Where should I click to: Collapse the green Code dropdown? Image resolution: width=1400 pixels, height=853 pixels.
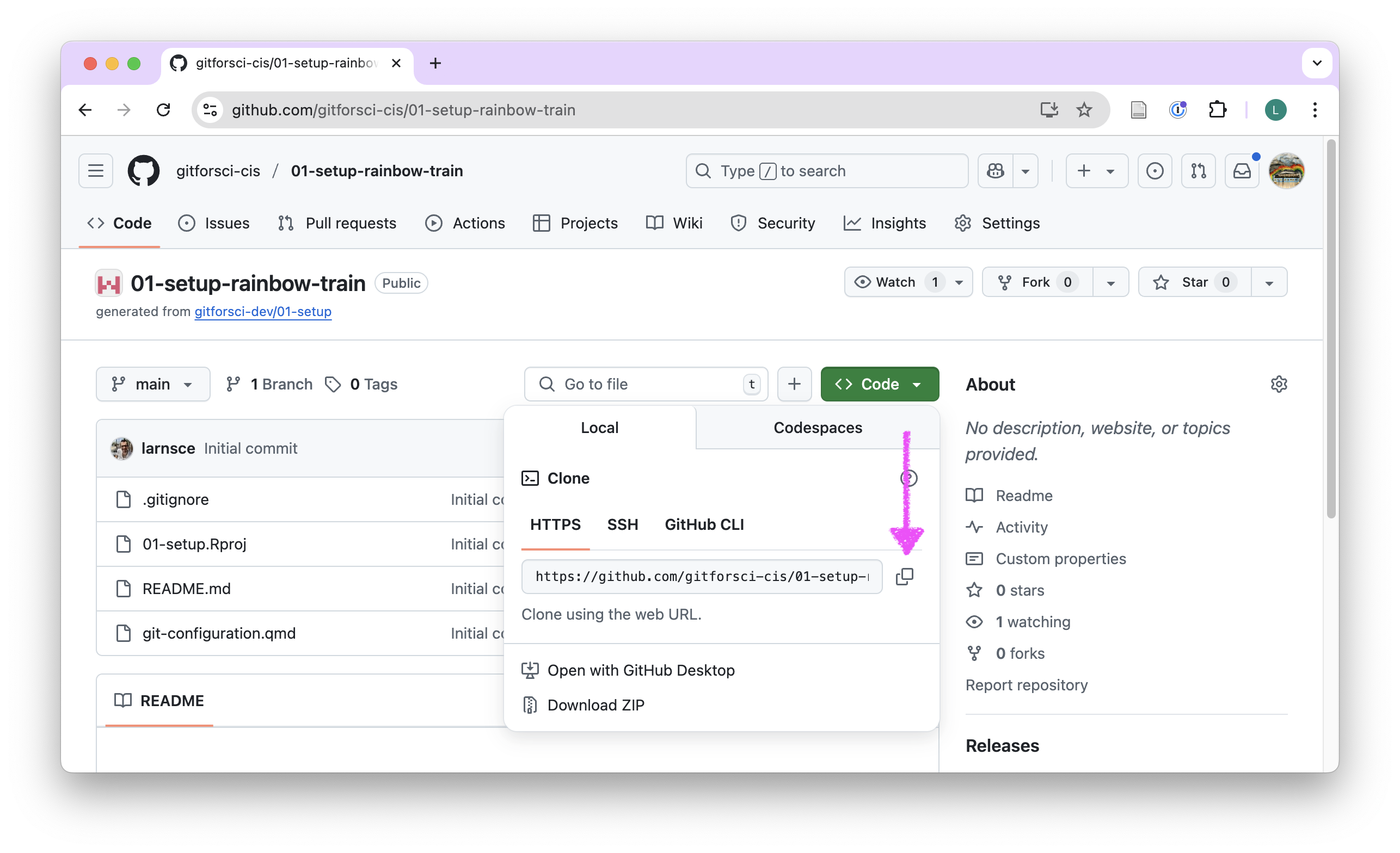880,385
